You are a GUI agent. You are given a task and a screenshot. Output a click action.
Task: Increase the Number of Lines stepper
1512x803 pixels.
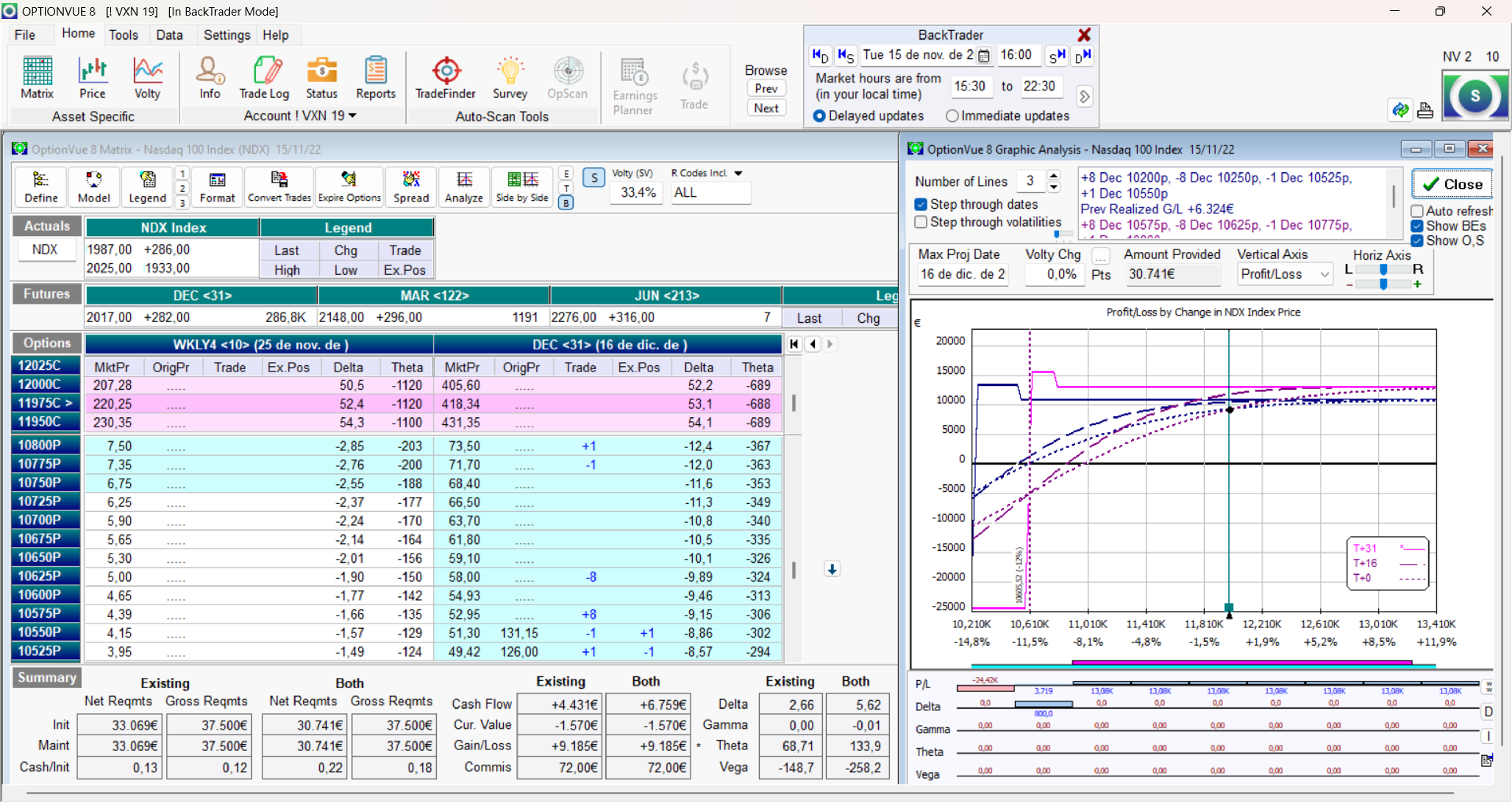(x=1054, y=176)
